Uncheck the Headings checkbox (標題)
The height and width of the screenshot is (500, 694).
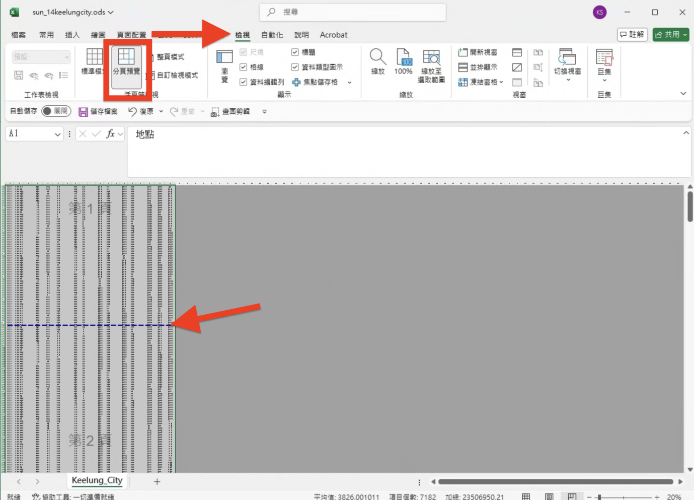pyautogui.click(x=295, y=52)
